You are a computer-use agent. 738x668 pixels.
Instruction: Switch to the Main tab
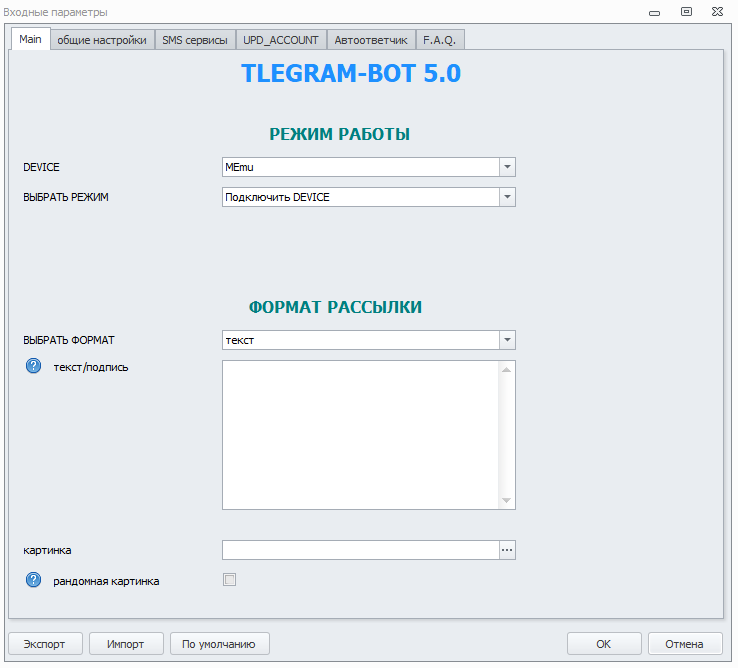(x=31, y=39)
